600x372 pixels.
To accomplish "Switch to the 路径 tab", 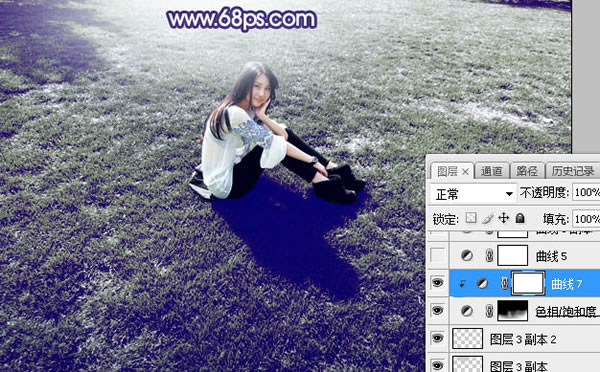I will [x=527, y=171].
